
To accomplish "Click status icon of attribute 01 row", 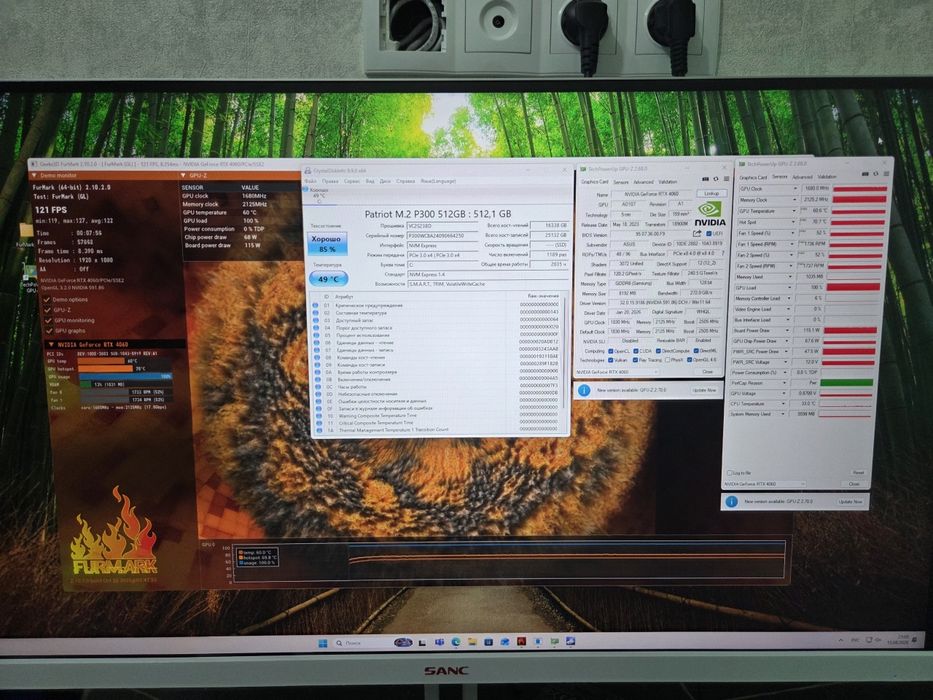I will 316,305.
